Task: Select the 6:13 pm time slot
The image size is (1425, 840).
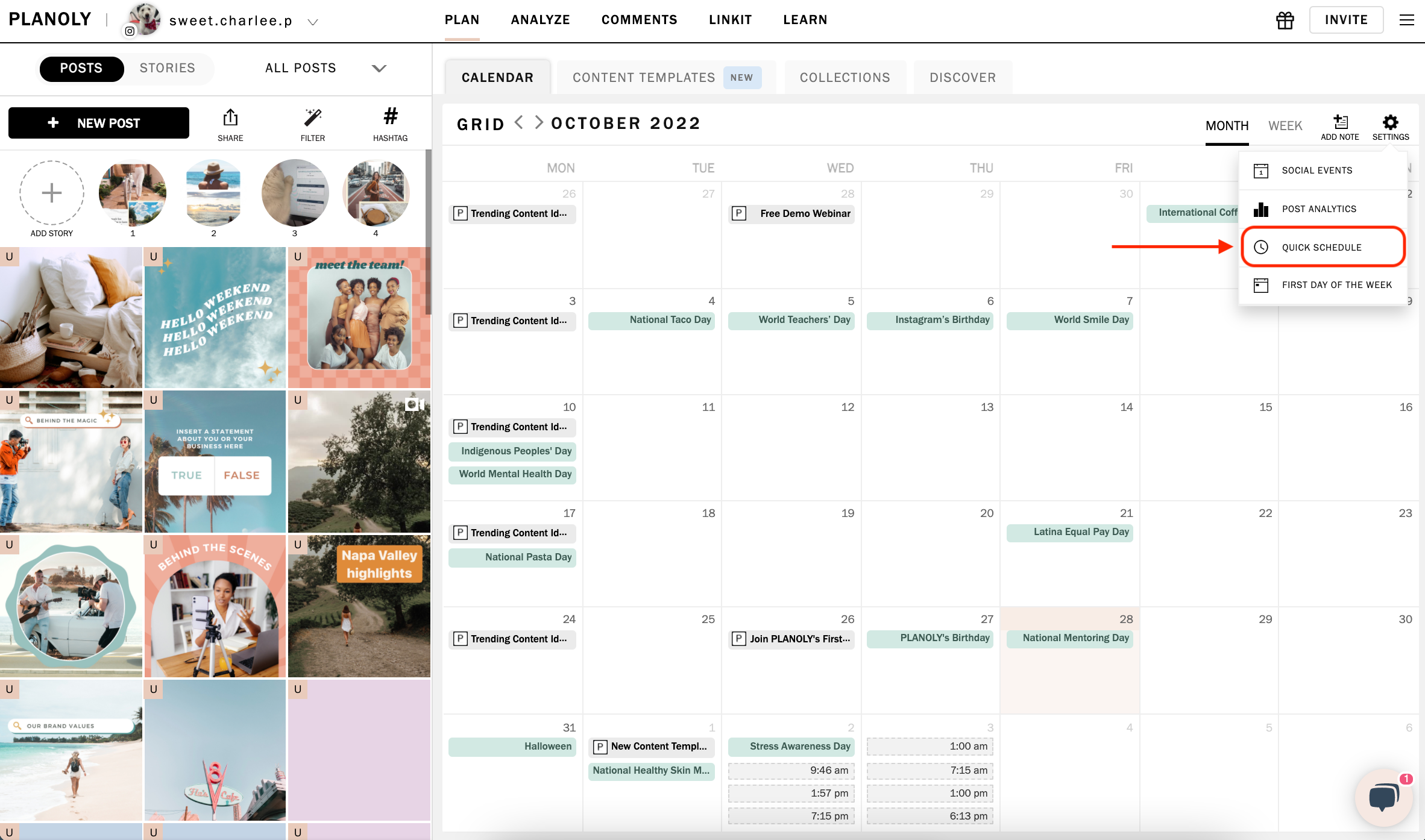Action: click(930, 816)
